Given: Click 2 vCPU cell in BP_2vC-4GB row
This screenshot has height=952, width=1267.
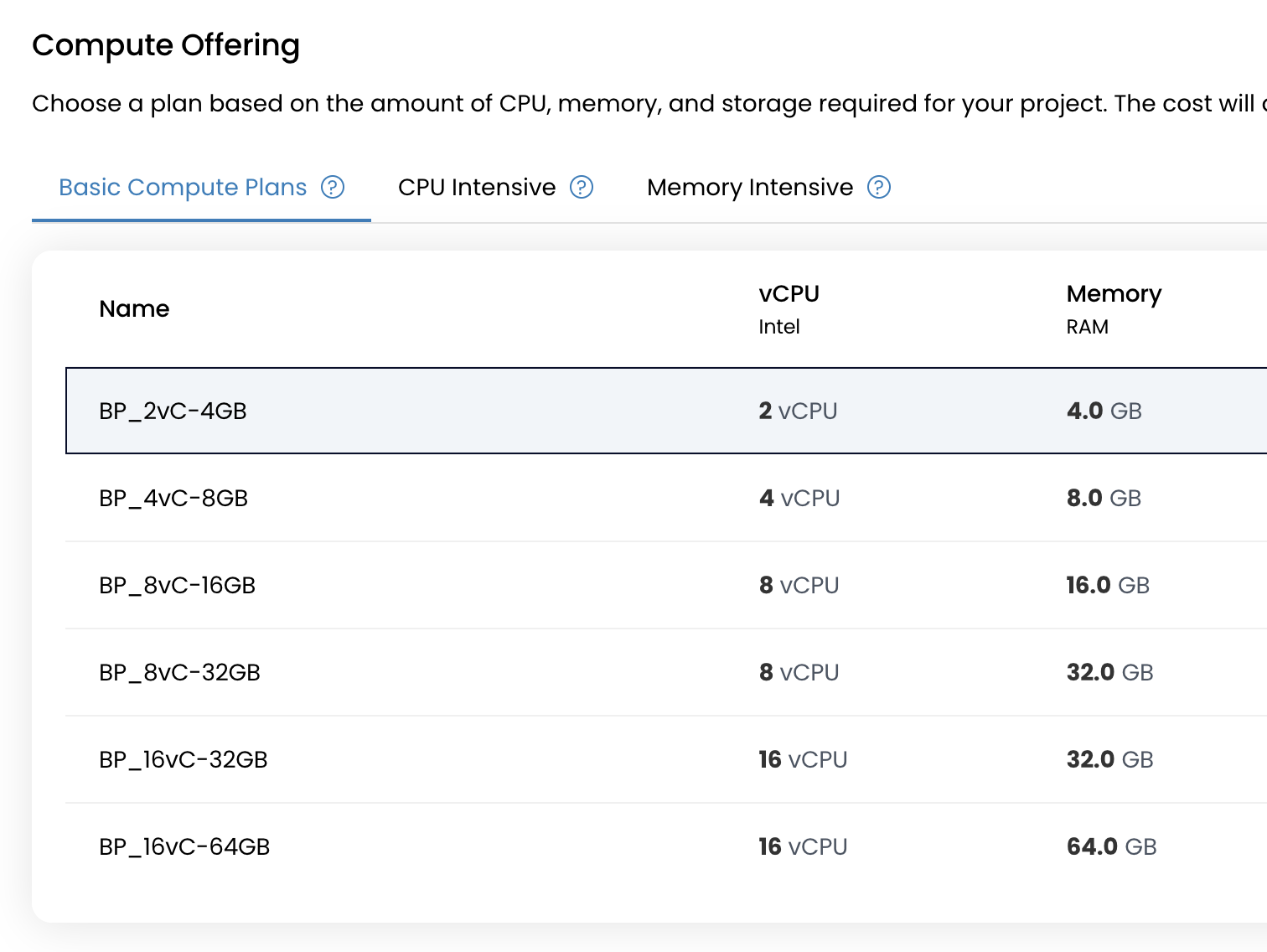Looking at the screenshot, I should [798, 411].
